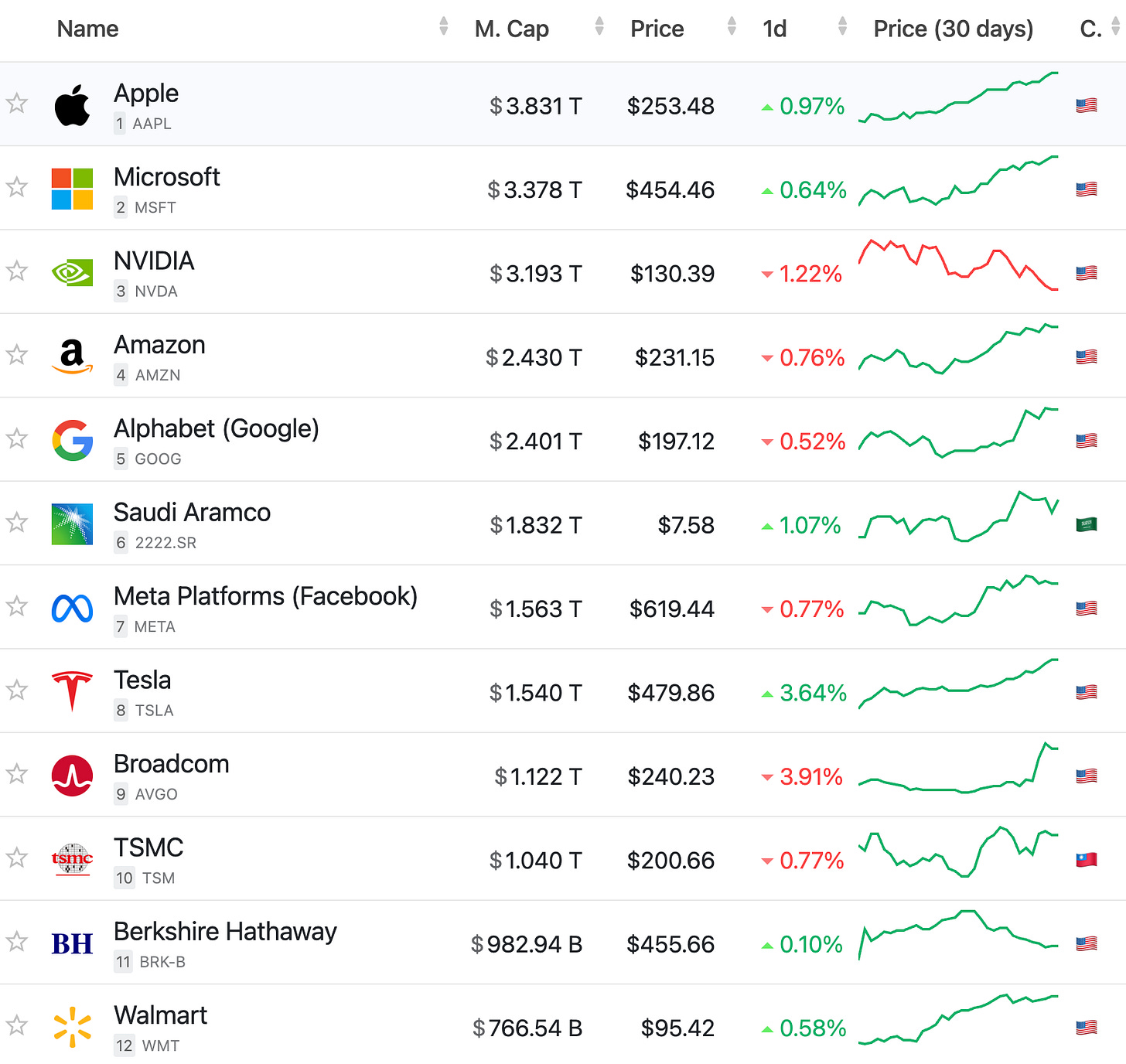Click the Tesla red T logo
The image size is (1126, 1064).
point(72,692)
